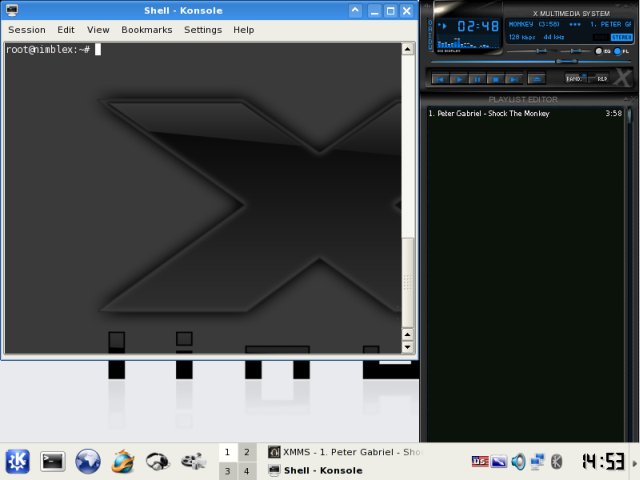
Task: Click the 14:53 panel clock
Action: coord(603,462)
